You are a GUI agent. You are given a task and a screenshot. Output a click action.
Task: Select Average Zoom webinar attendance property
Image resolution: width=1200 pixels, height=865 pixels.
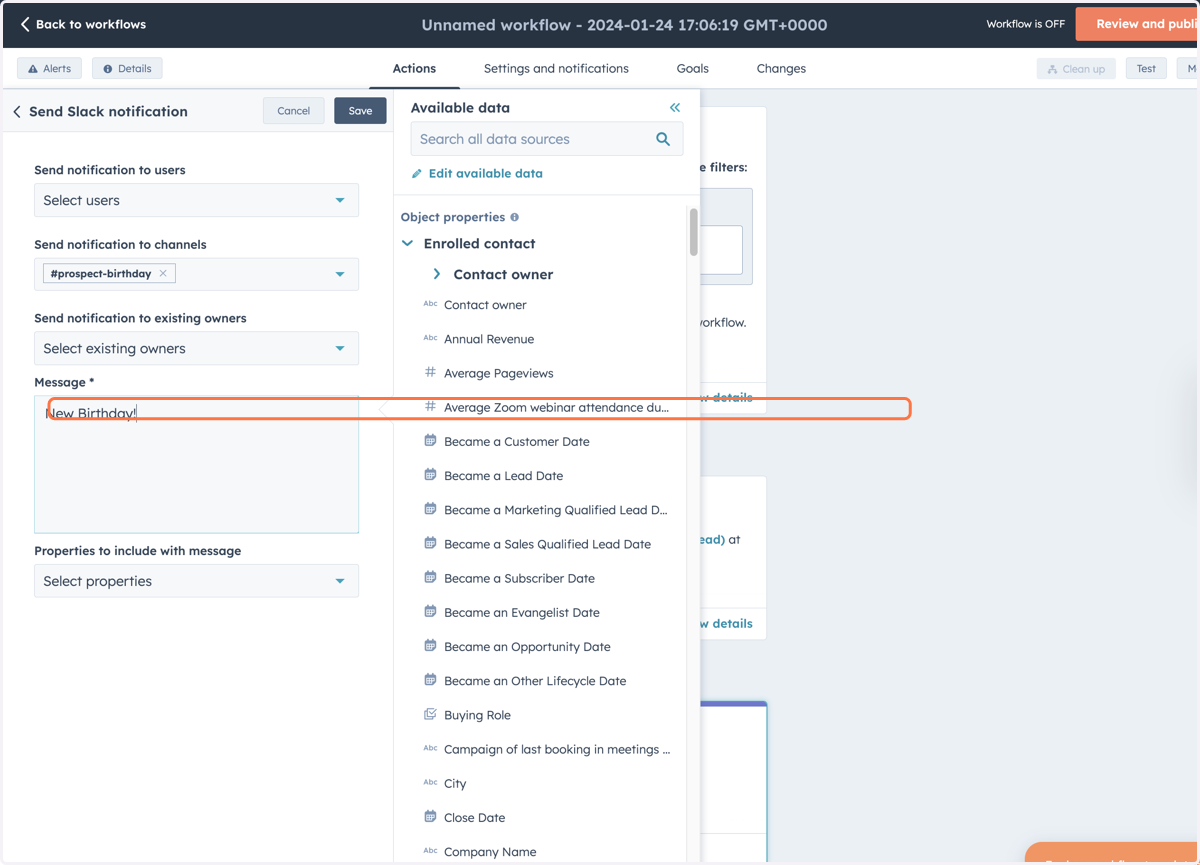click(556, 407)
